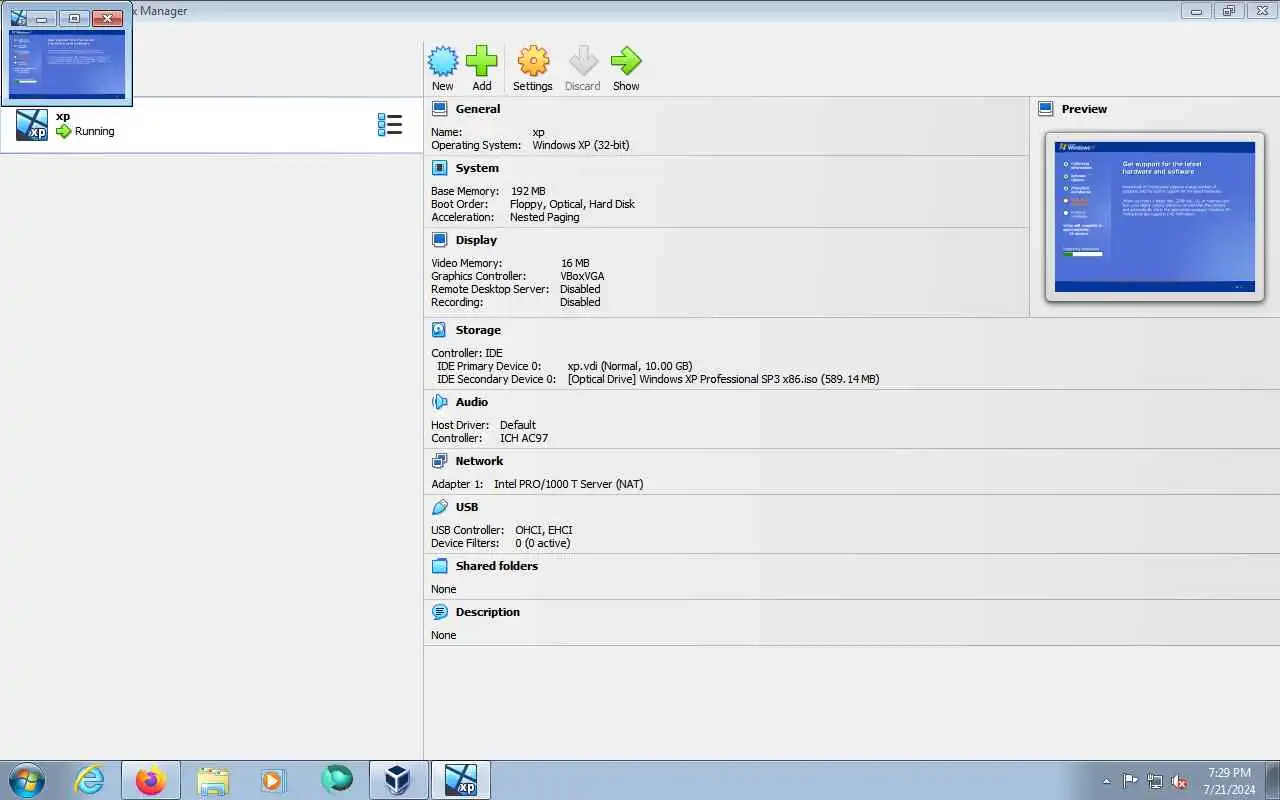1280x800 pixels.
Task: Click the 'Running' status of xp
Action: click(95, 131)
